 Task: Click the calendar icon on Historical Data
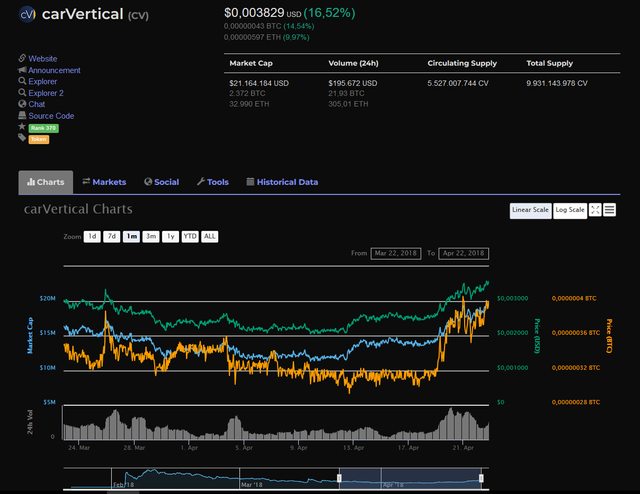[250, 182]
